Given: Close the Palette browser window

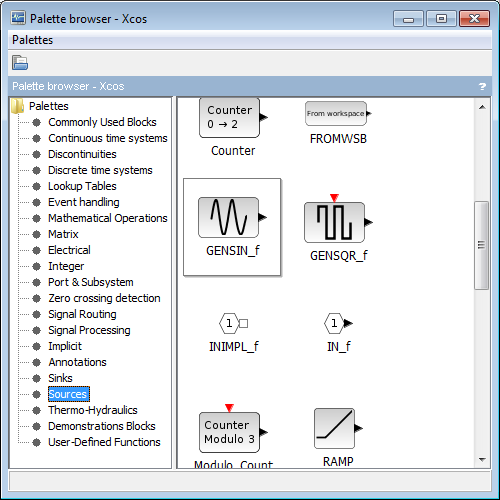Looking at the screenshot, I should pos(474,18).
